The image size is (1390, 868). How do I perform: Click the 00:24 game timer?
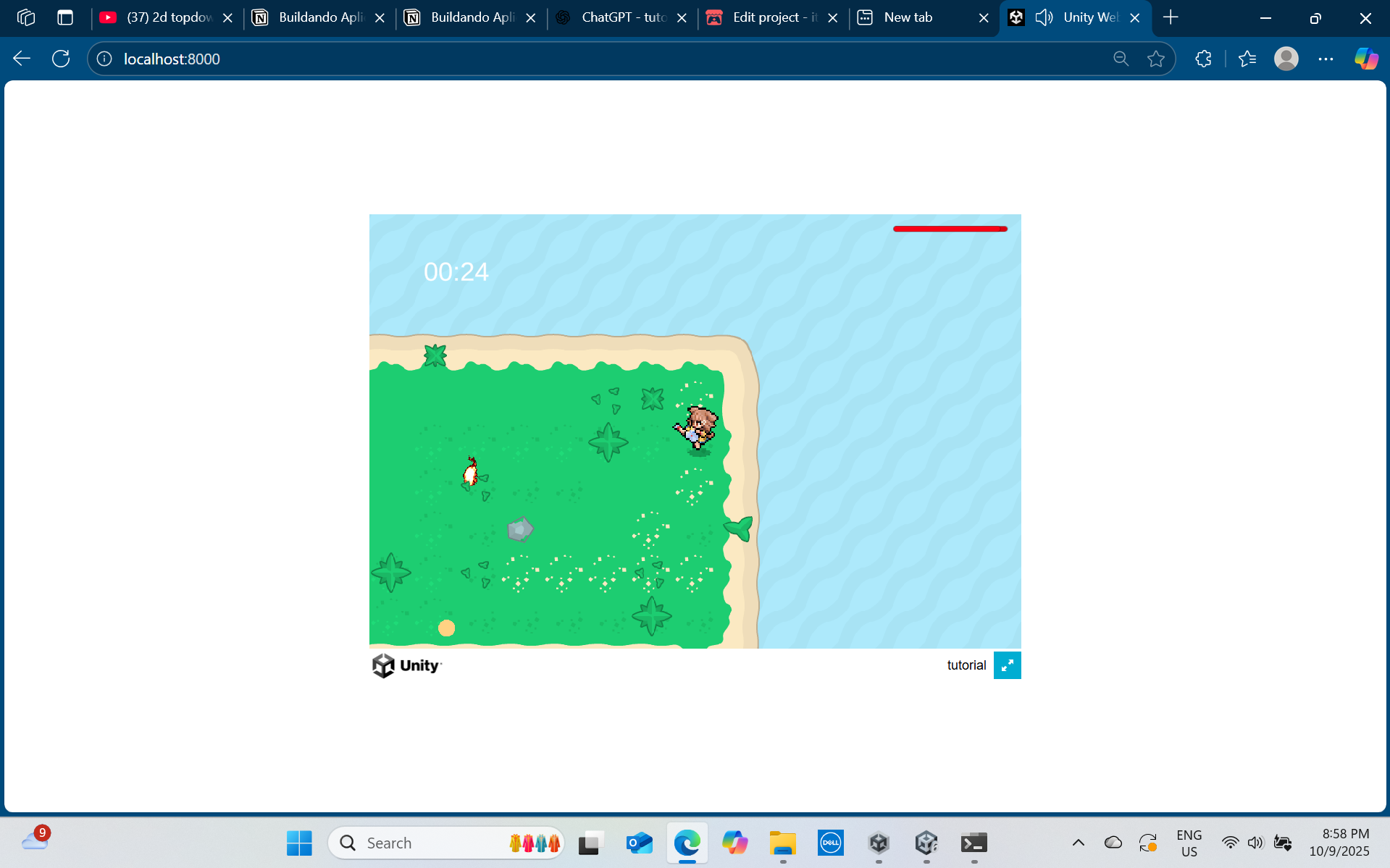point(456,272)
